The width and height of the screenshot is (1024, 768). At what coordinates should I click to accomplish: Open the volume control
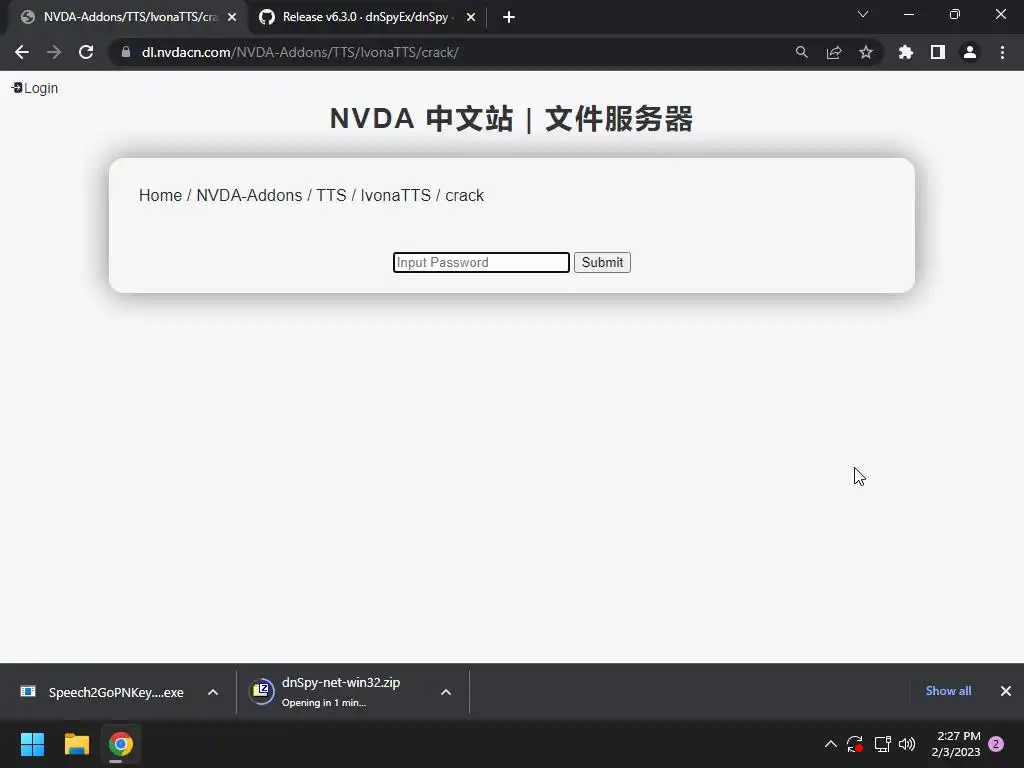pos(907,744)
